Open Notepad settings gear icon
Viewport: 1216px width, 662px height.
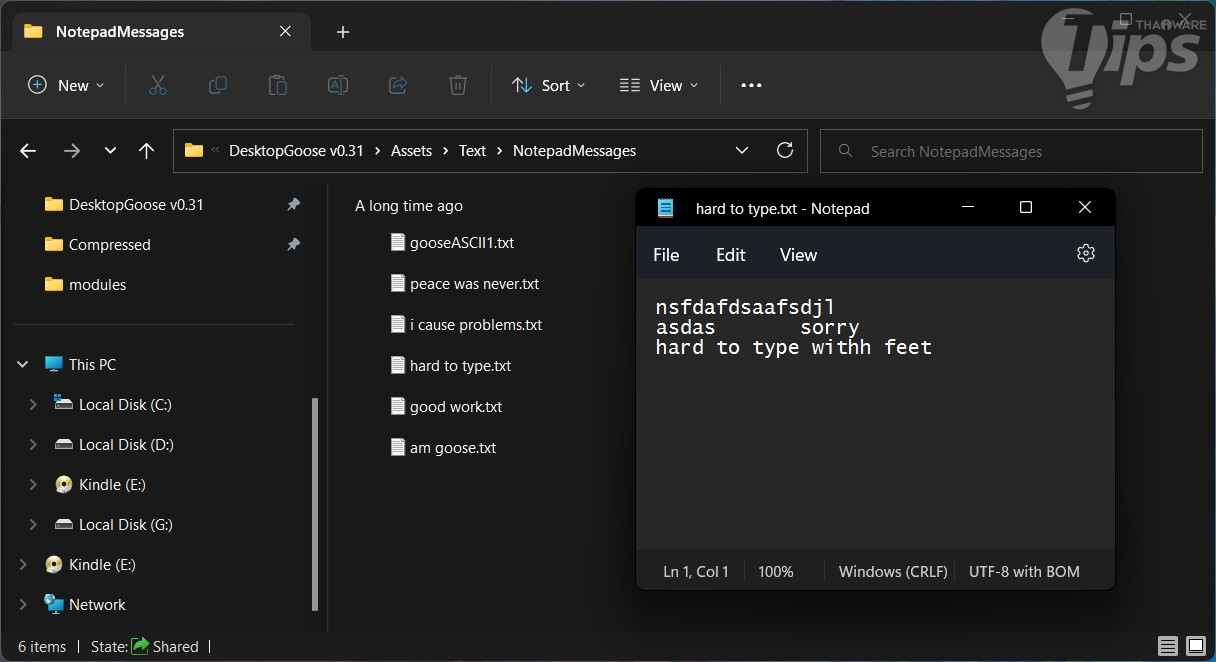1085,254
